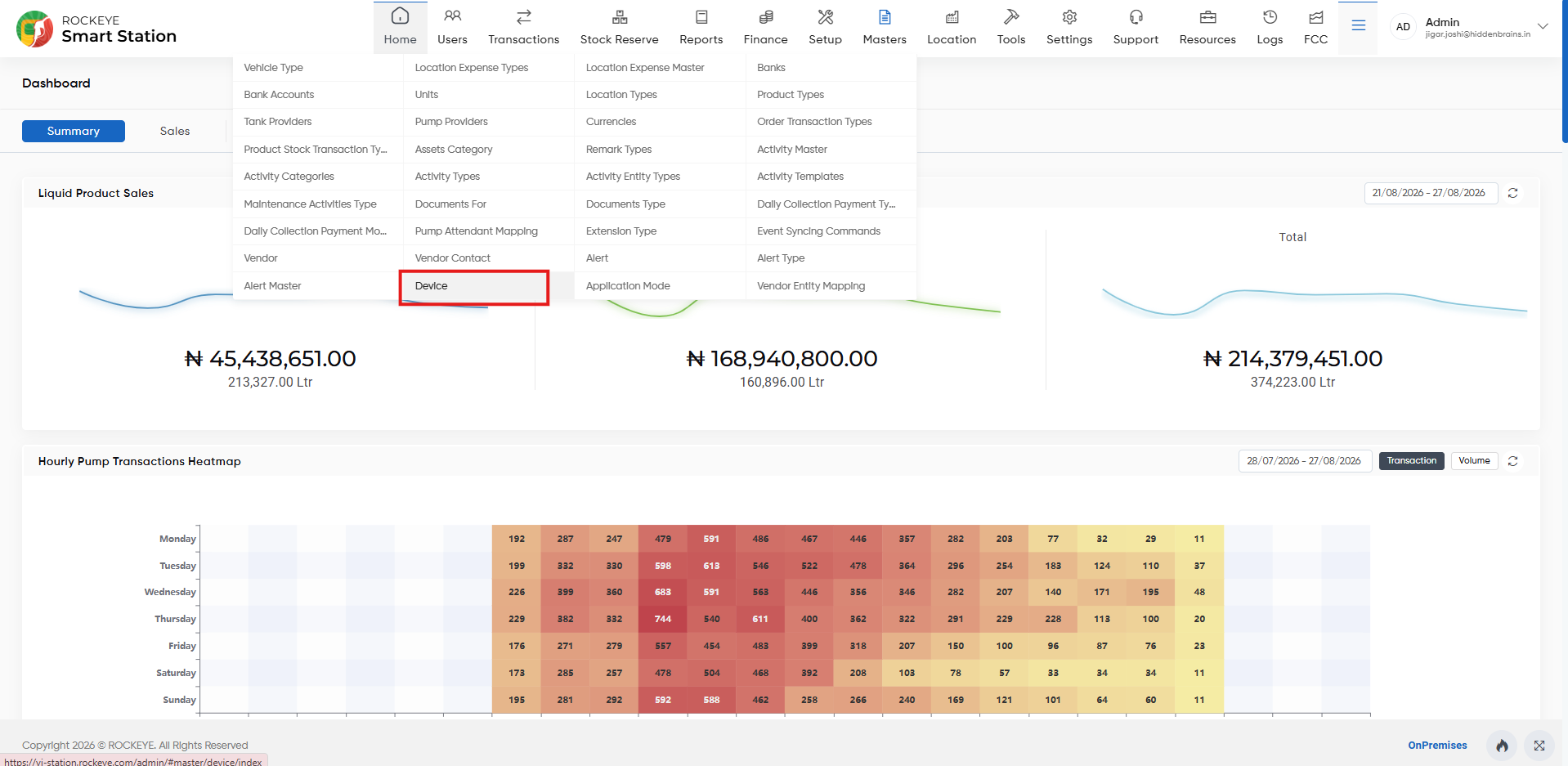Viewport: 1568px width, 766px height.
Task: Select the Summary tab button
Action: (74, 131)
